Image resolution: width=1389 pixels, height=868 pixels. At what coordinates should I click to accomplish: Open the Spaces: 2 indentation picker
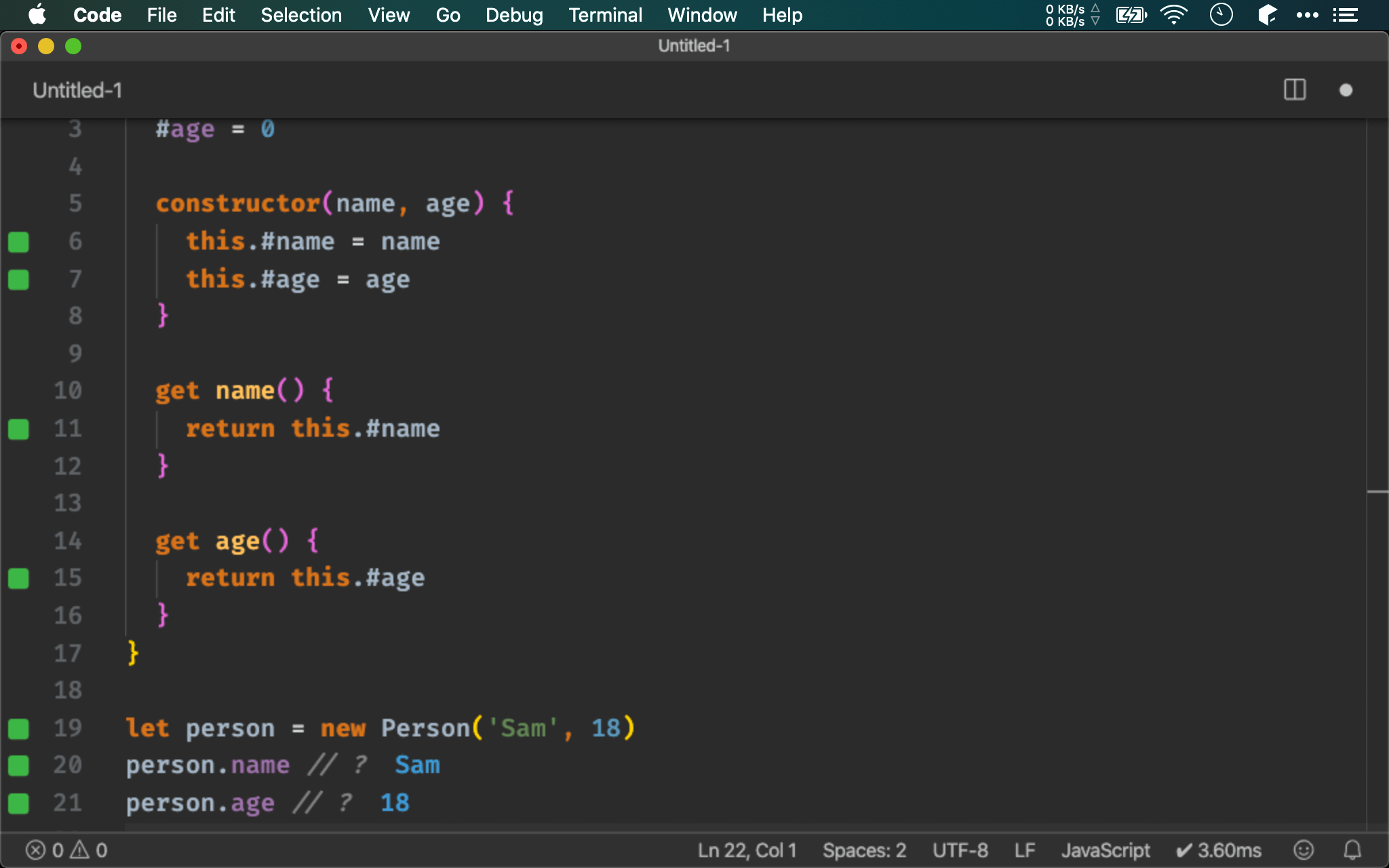tap(864, 850)
